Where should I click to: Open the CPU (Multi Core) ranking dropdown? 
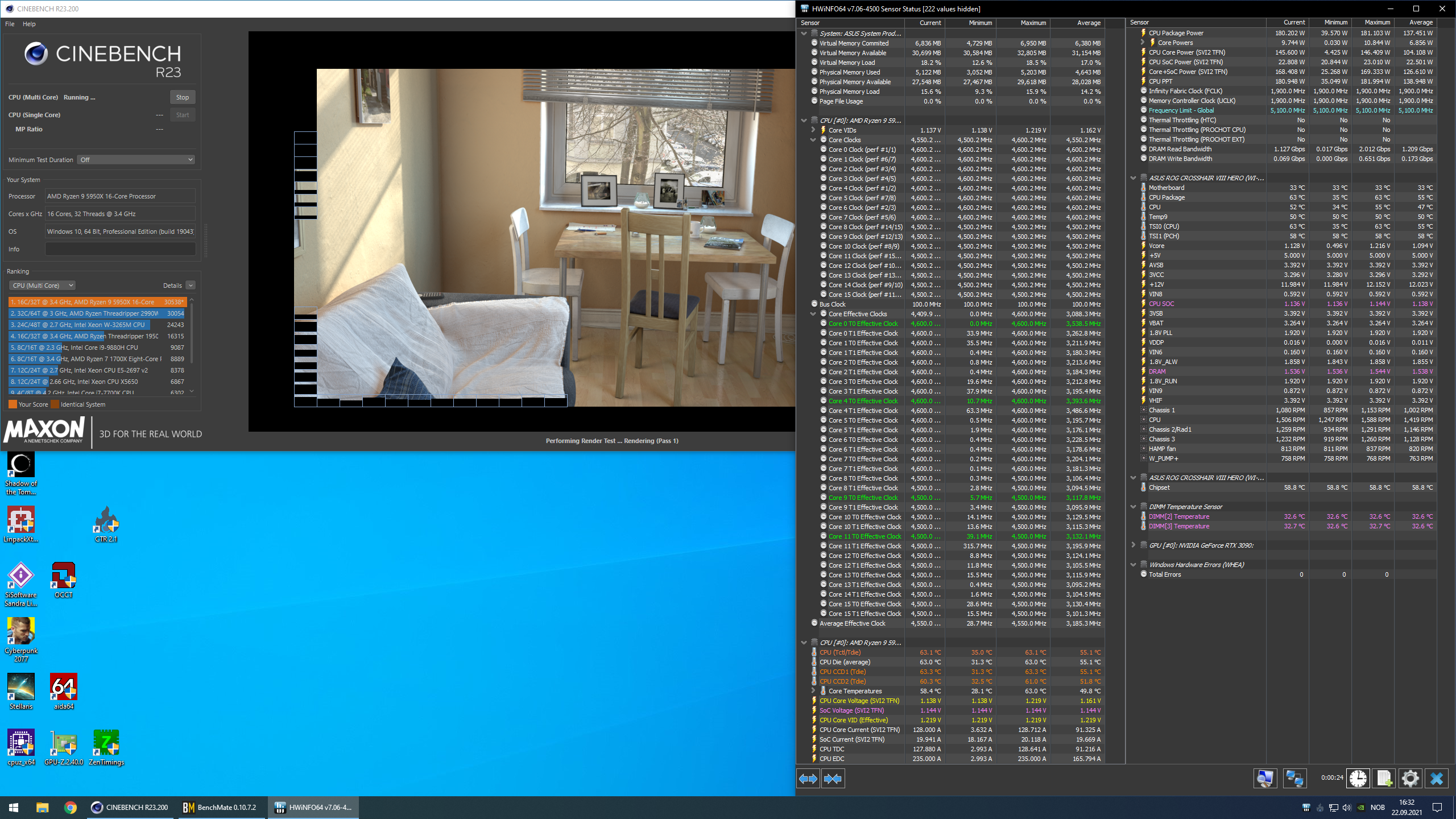[42, 286]
